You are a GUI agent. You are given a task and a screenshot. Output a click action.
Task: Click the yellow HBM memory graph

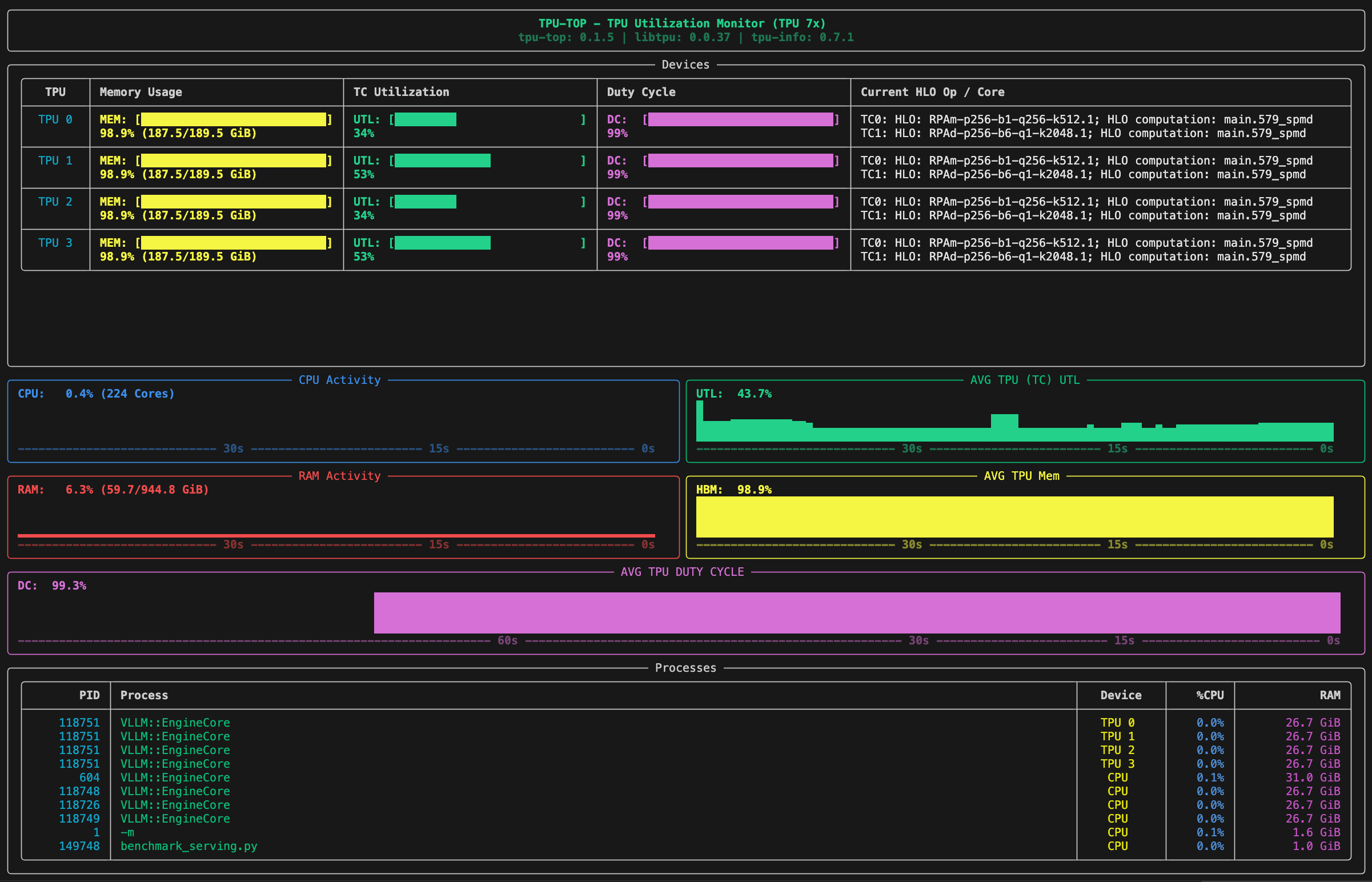tap(1014, 516)
